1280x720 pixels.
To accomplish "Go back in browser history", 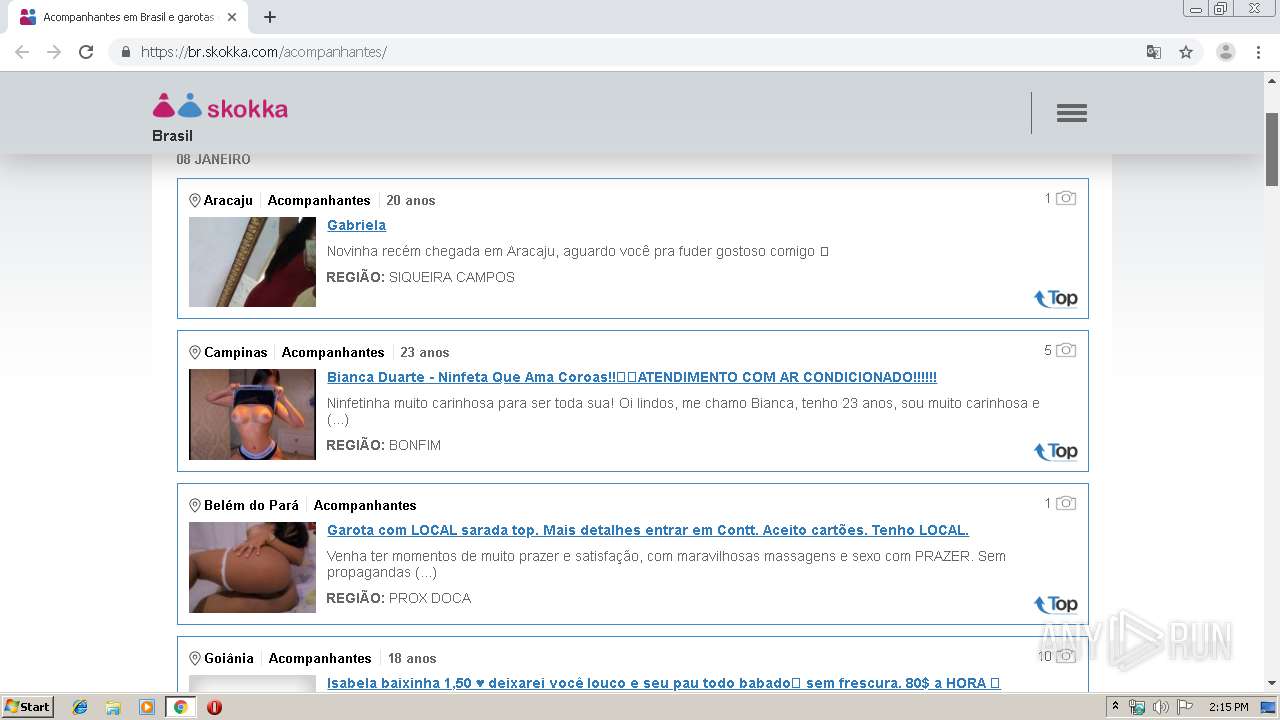I will pos(22,52).
